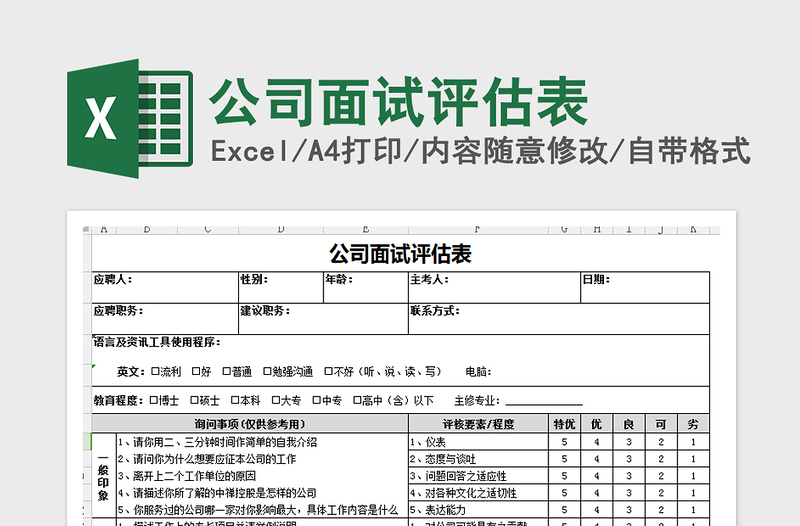The image size is (800, 526).
Task: Check the 博士 education box
Action: [154, 400]
